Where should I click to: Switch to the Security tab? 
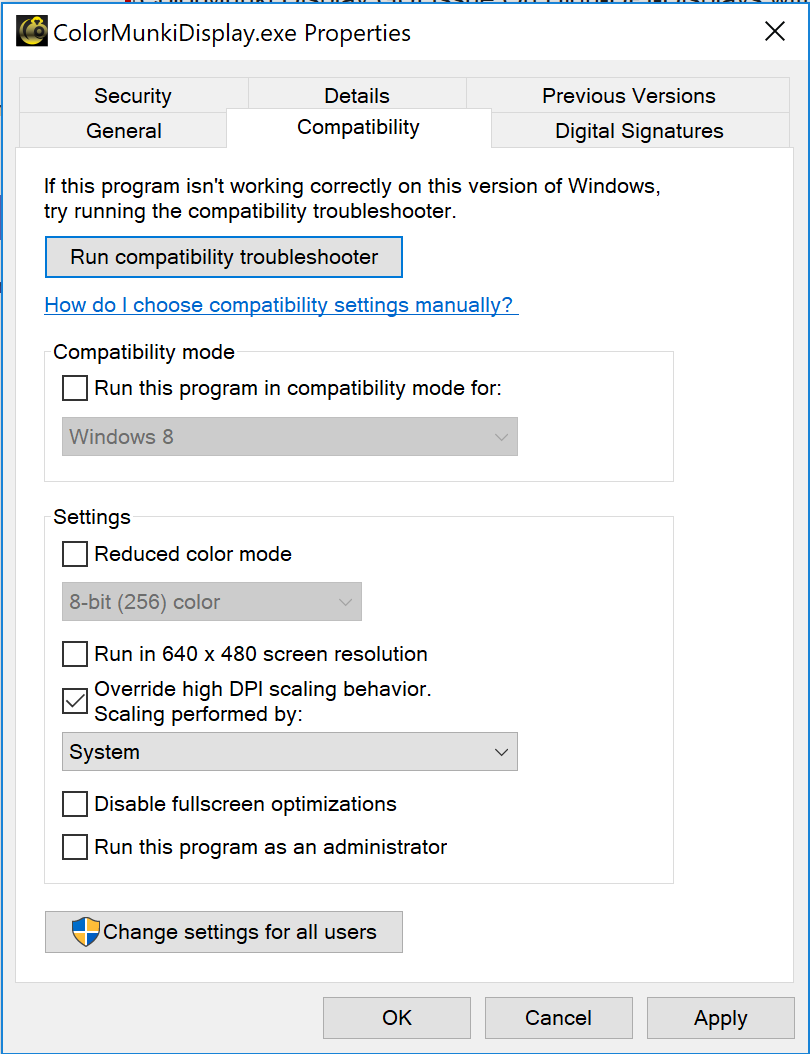point(132,95)
